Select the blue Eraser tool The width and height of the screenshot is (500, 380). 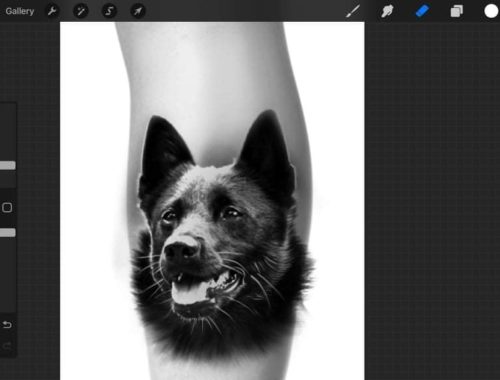(x=422, y=11)
